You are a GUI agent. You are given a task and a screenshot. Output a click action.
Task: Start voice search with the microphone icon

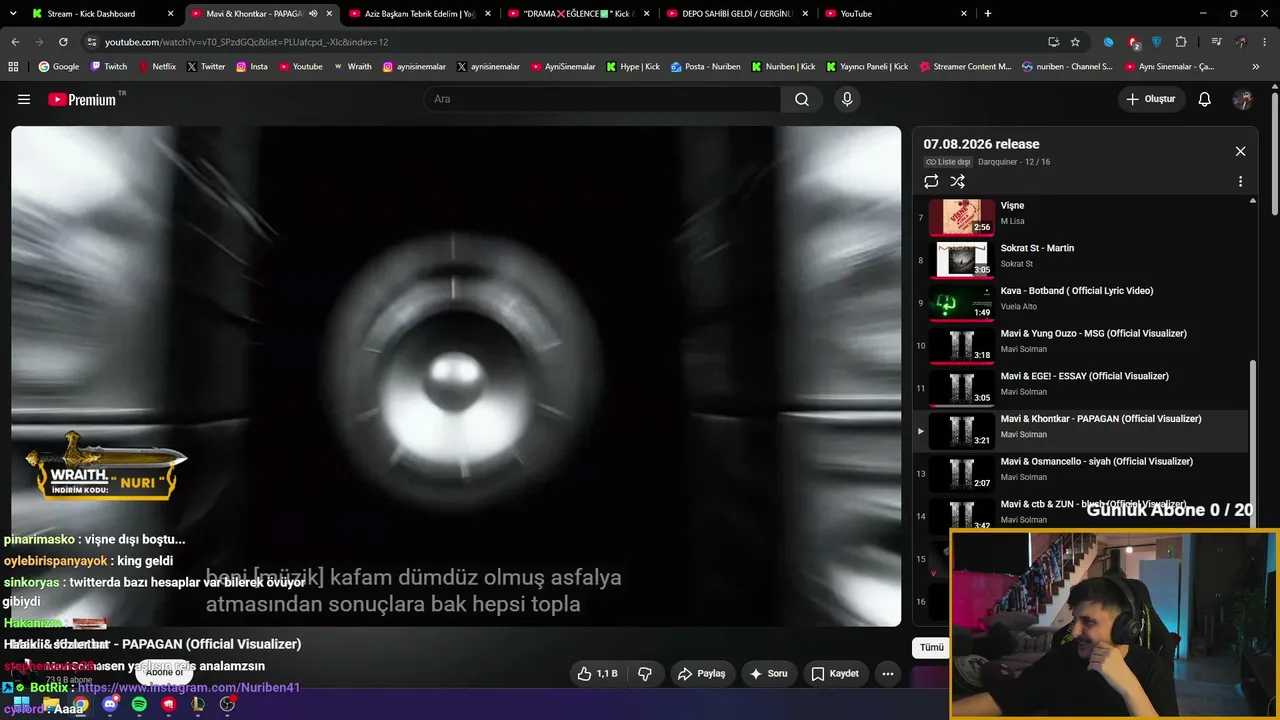point(847,99)
